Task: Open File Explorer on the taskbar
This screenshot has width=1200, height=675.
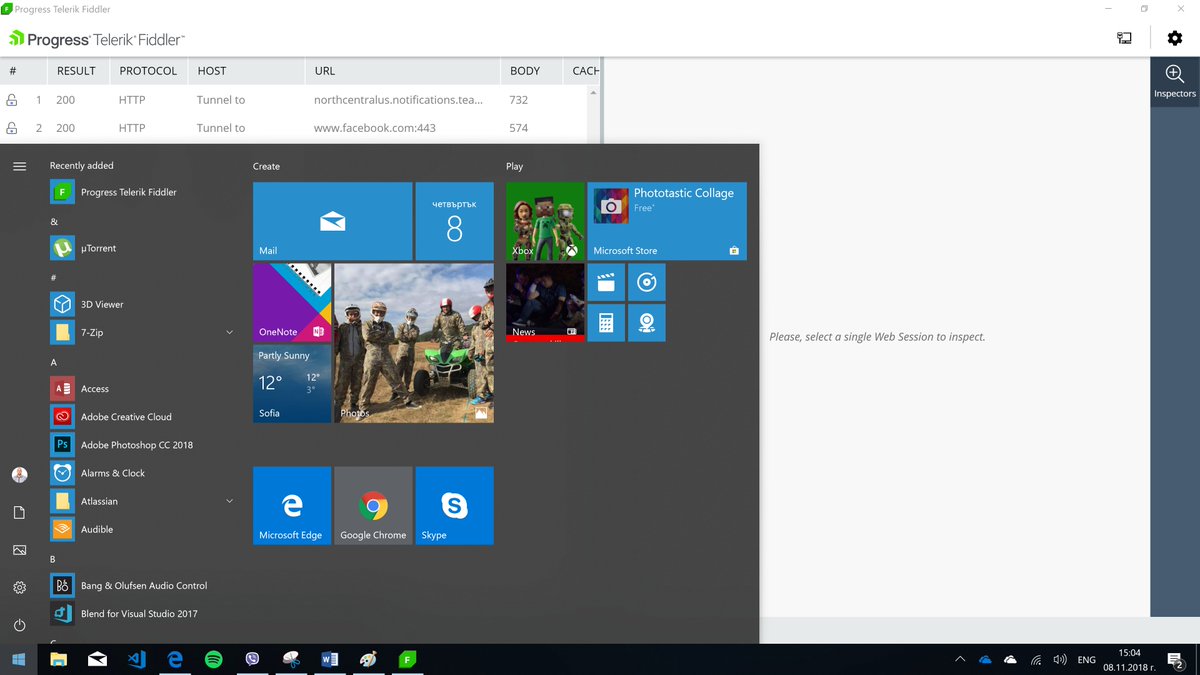Action: pyautogui.click(x=58, y=660)
